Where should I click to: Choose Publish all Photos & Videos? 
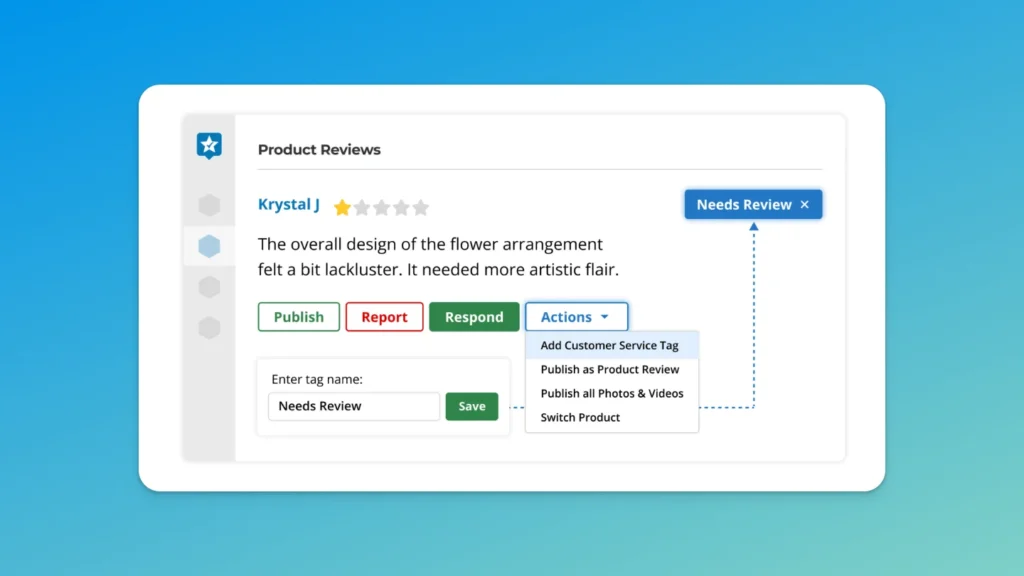[611, 393]
